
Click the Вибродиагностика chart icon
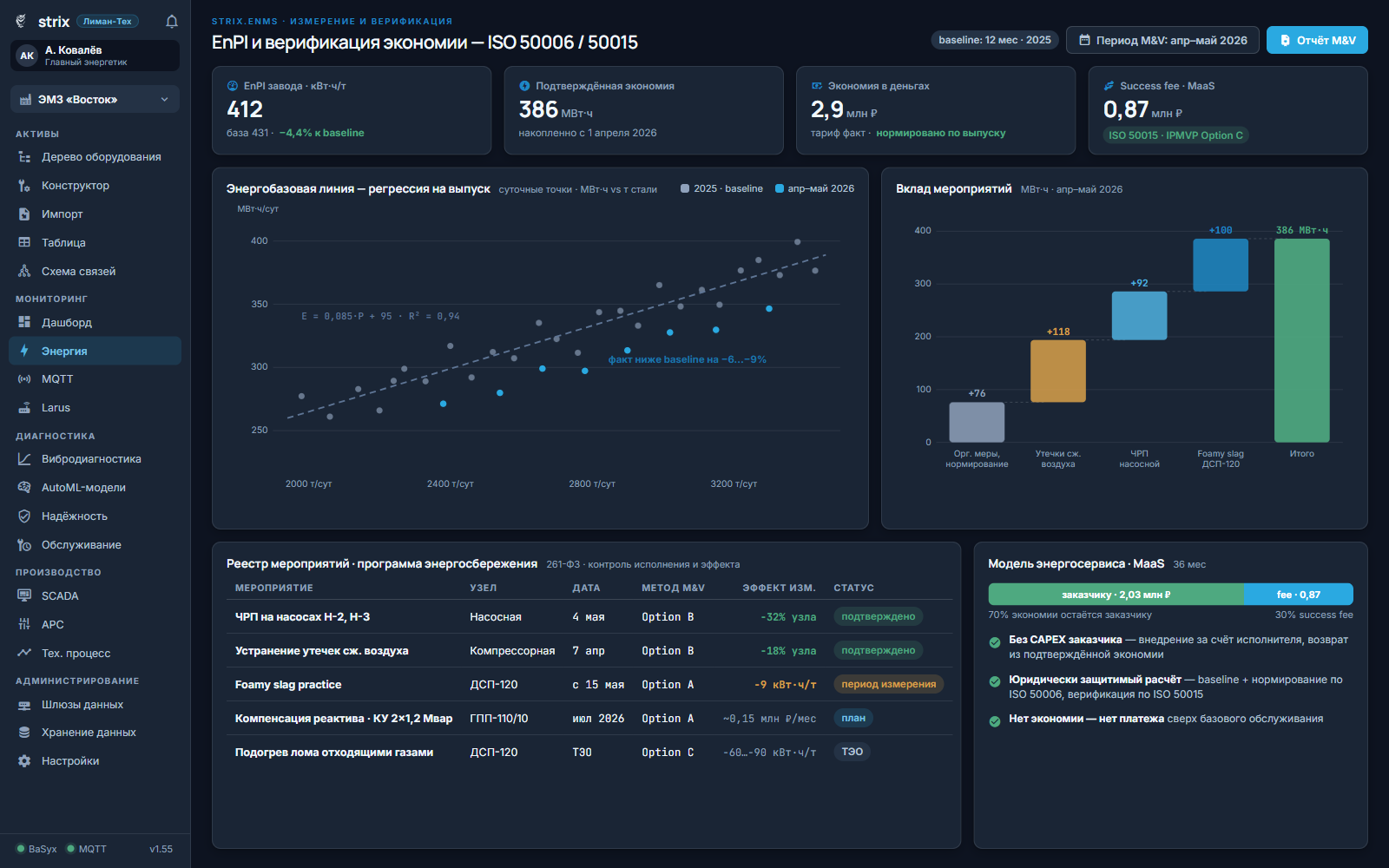click(24, 459)
